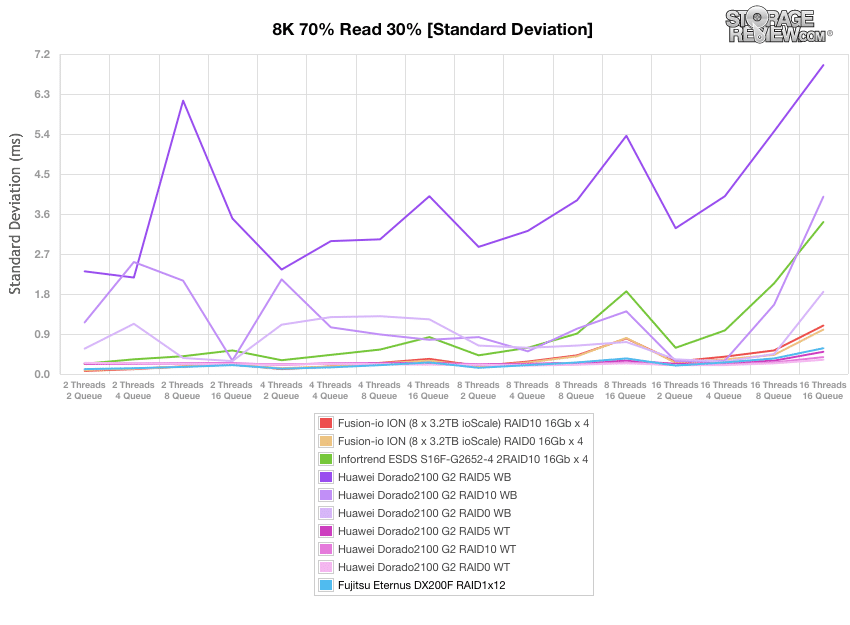This screenshot has width=850, height=625.
Task: Click the Standard Deviation (ms) axis title
Action: click(x=15, y=214)
